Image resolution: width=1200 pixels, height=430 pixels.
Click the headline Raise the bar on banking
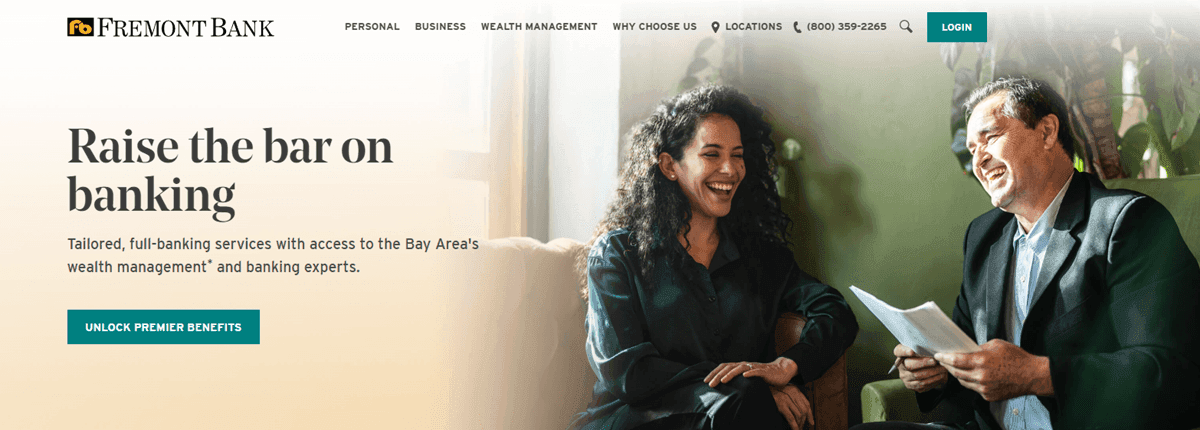(x=230, y=171)
